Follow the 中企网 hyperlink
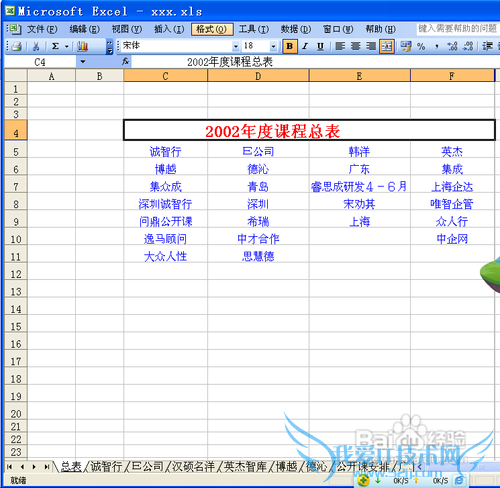Viewport: 500px width, 488px height. pyautogui.click(x=452, y=239)
